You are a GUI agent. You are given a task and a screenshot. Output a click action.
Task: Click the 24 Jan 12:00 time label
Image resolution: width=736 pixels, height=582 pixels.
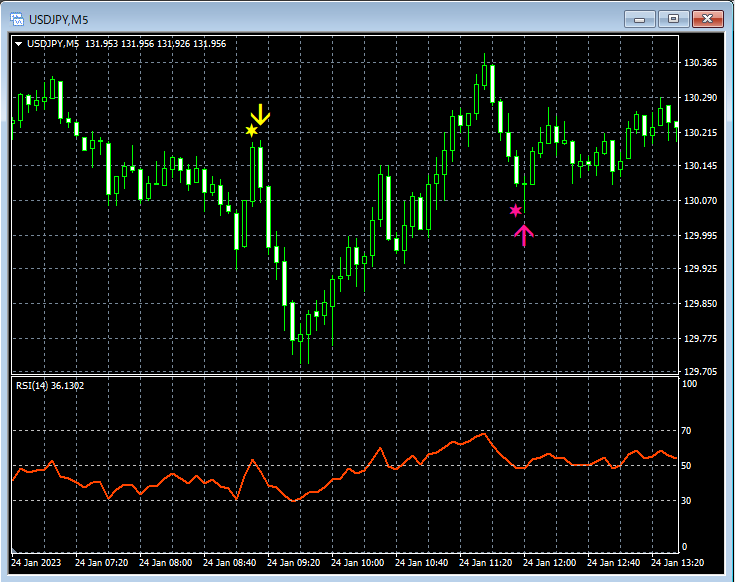[549, 562]
